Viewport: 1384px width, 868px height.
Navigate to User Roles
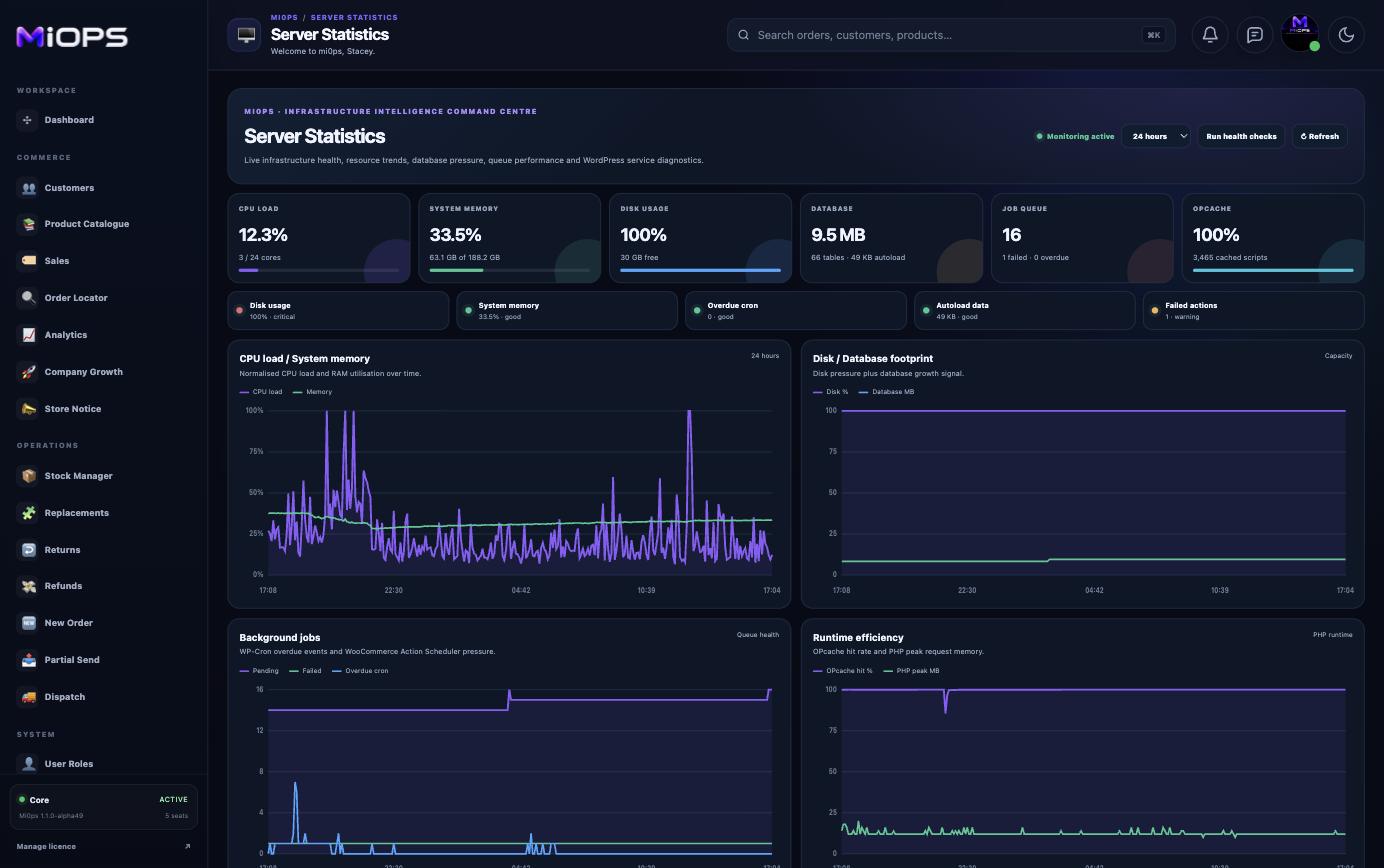tap(103, 764)
